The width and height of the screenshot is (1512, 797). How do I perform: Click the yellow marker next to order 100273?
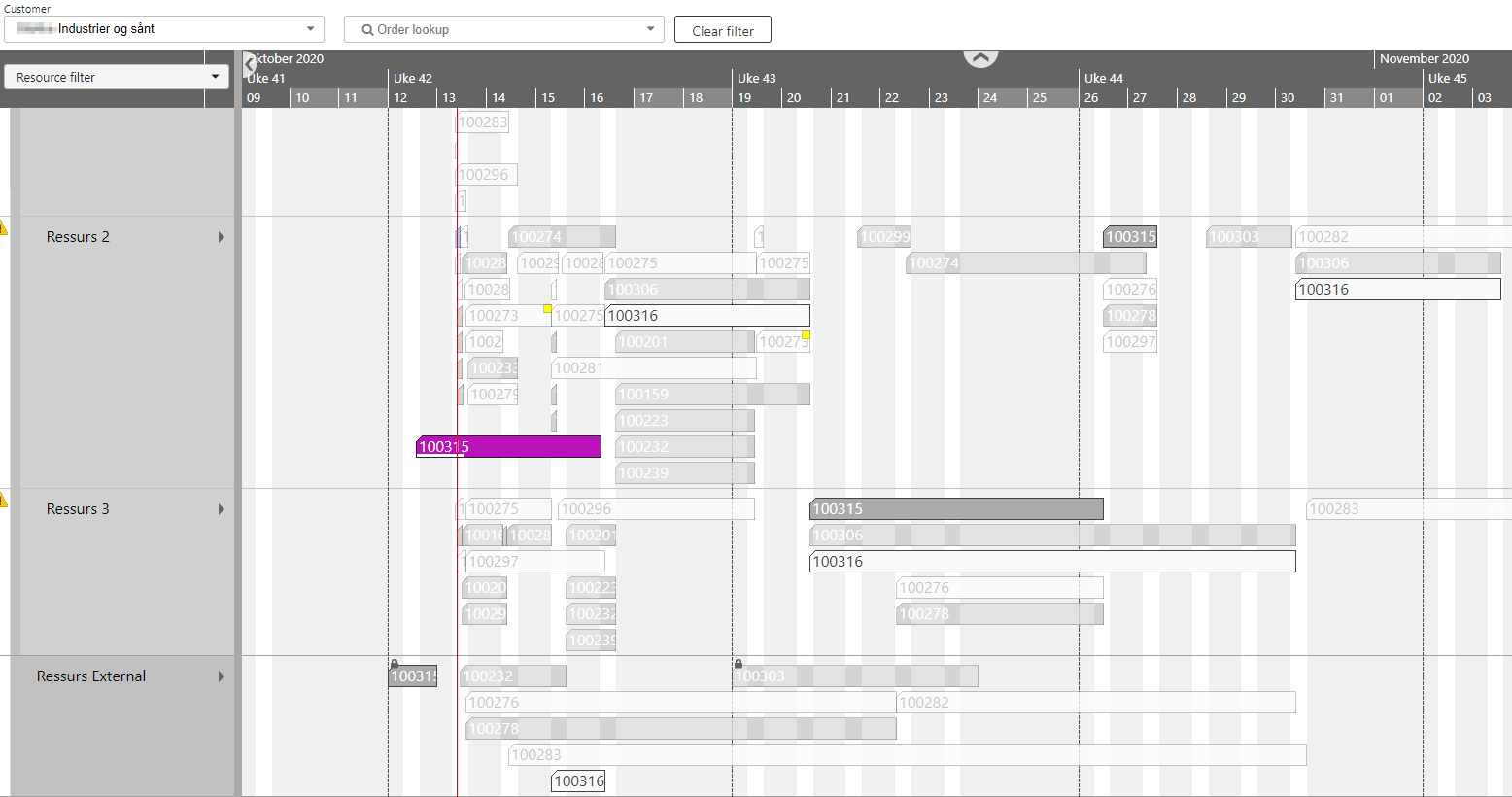click(546, 307)
